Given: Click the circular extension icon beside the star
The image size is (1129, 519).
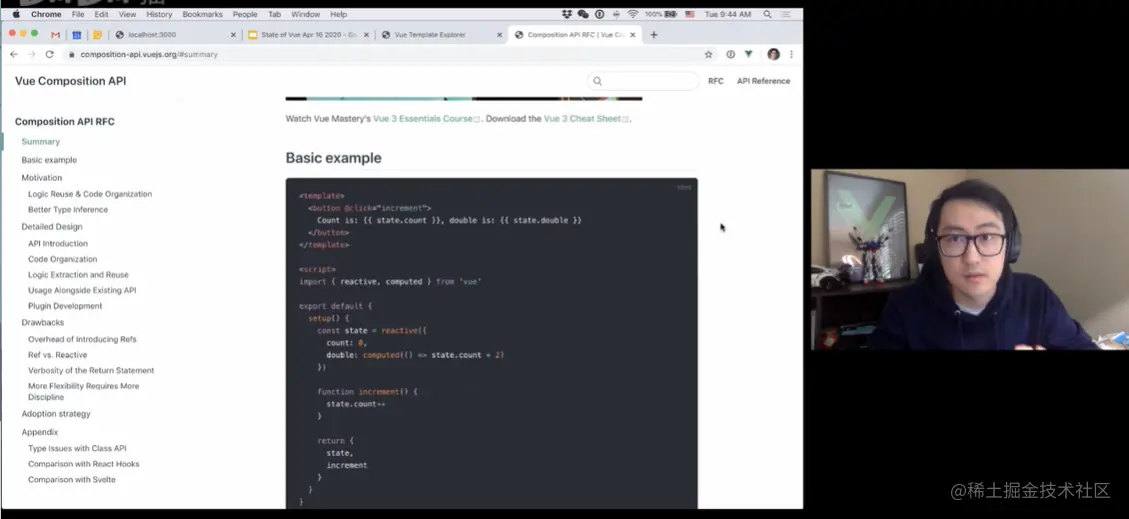Looking at the screenshot, I should [x=730, y=54].
